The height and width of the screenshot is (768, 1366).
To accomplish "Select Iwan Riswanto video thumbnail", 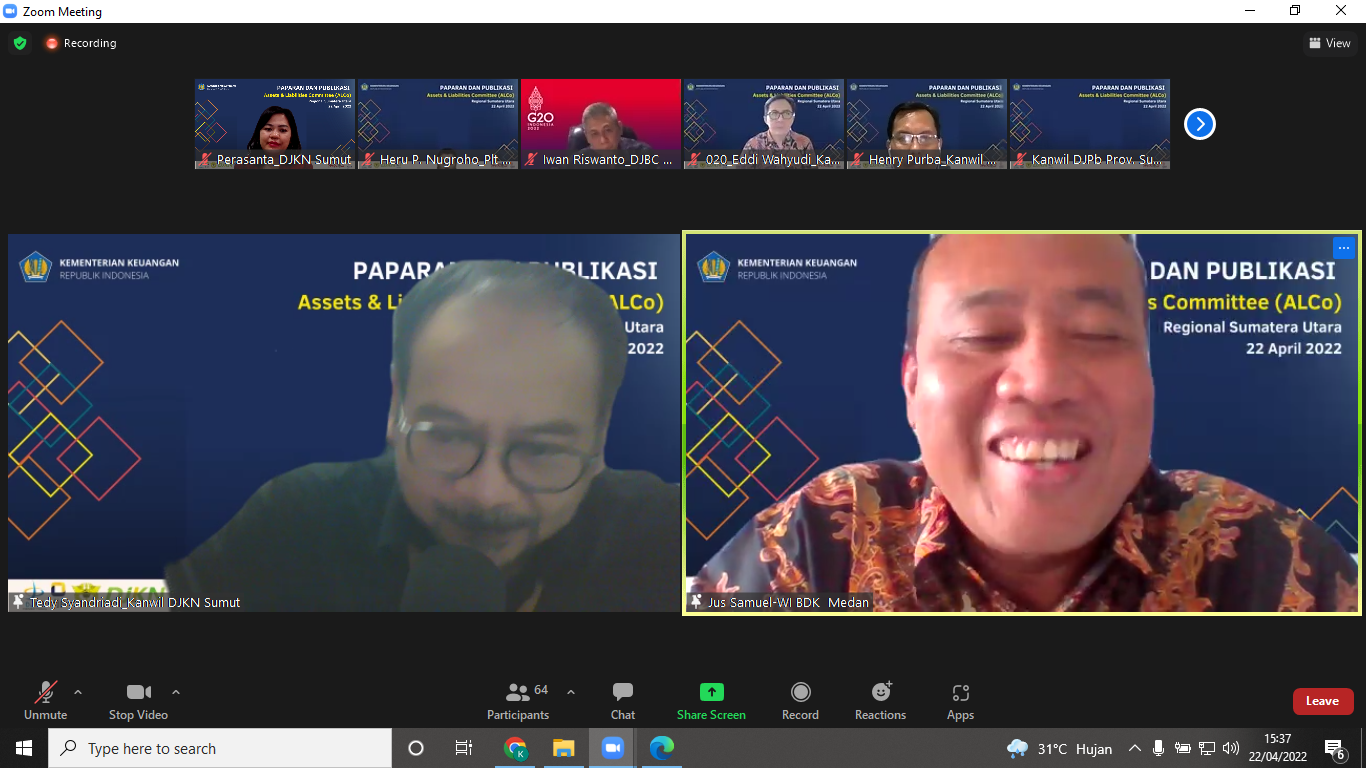I will click(x=601, y=124).
